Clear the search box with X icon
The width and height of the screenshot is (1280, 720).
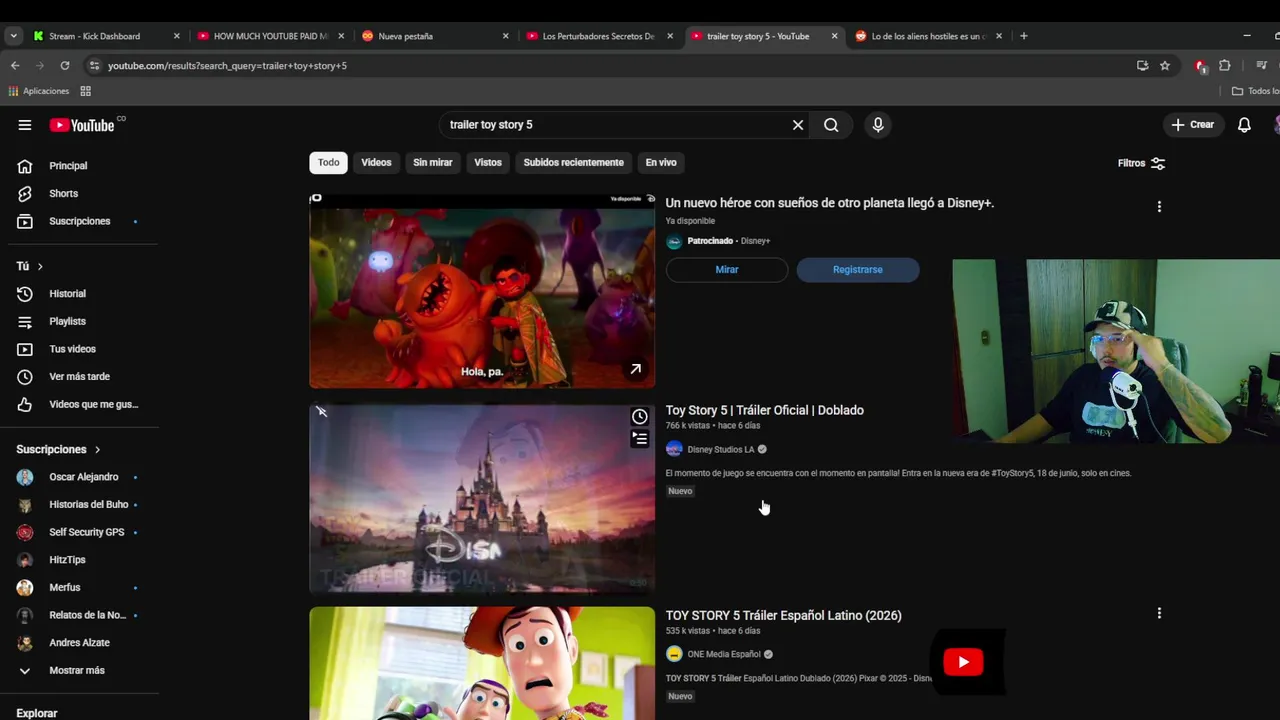[798, 125]
